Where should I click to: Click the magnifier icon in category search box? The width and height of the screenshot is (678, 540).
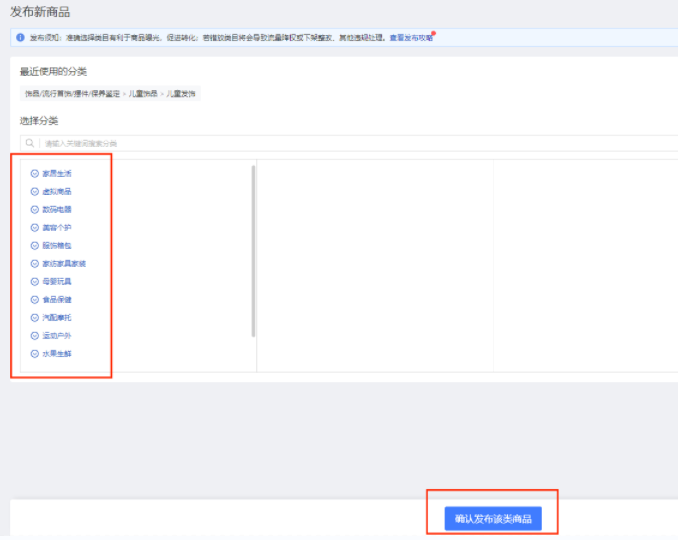pos(29,143)
